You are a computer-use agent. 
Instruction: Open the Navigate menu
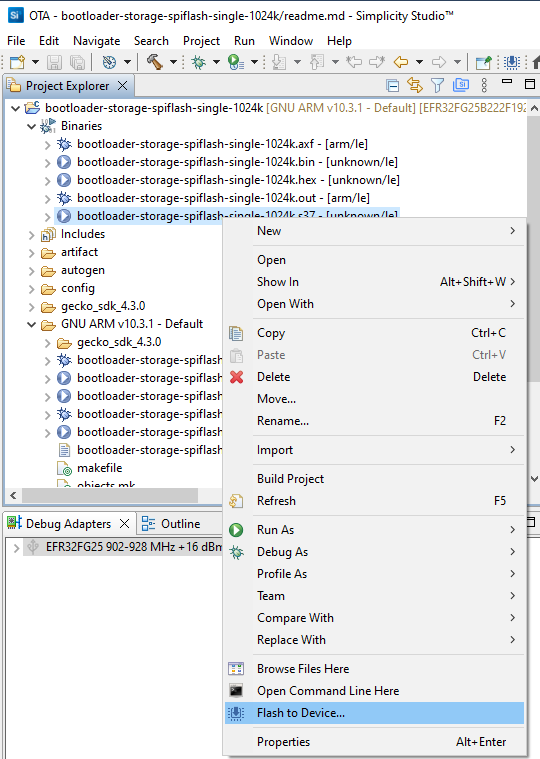[x=96, y=41]
